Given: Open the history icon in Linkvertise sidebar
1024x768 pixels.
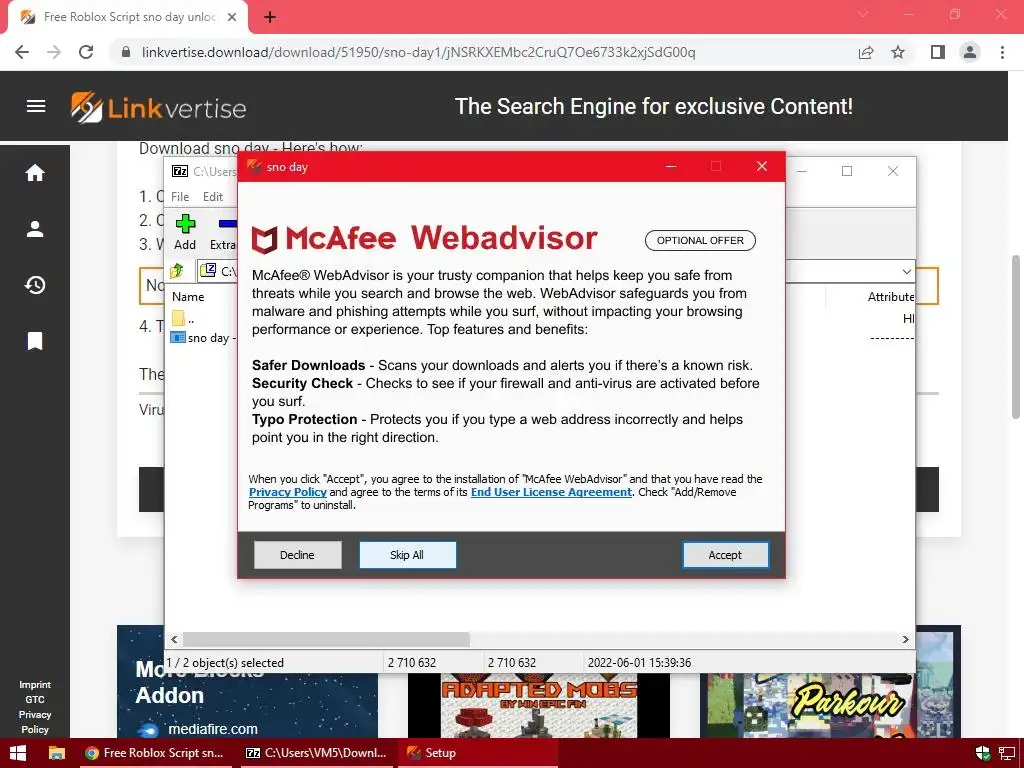Looking at the screenshot, I should [x=35, y=285].
